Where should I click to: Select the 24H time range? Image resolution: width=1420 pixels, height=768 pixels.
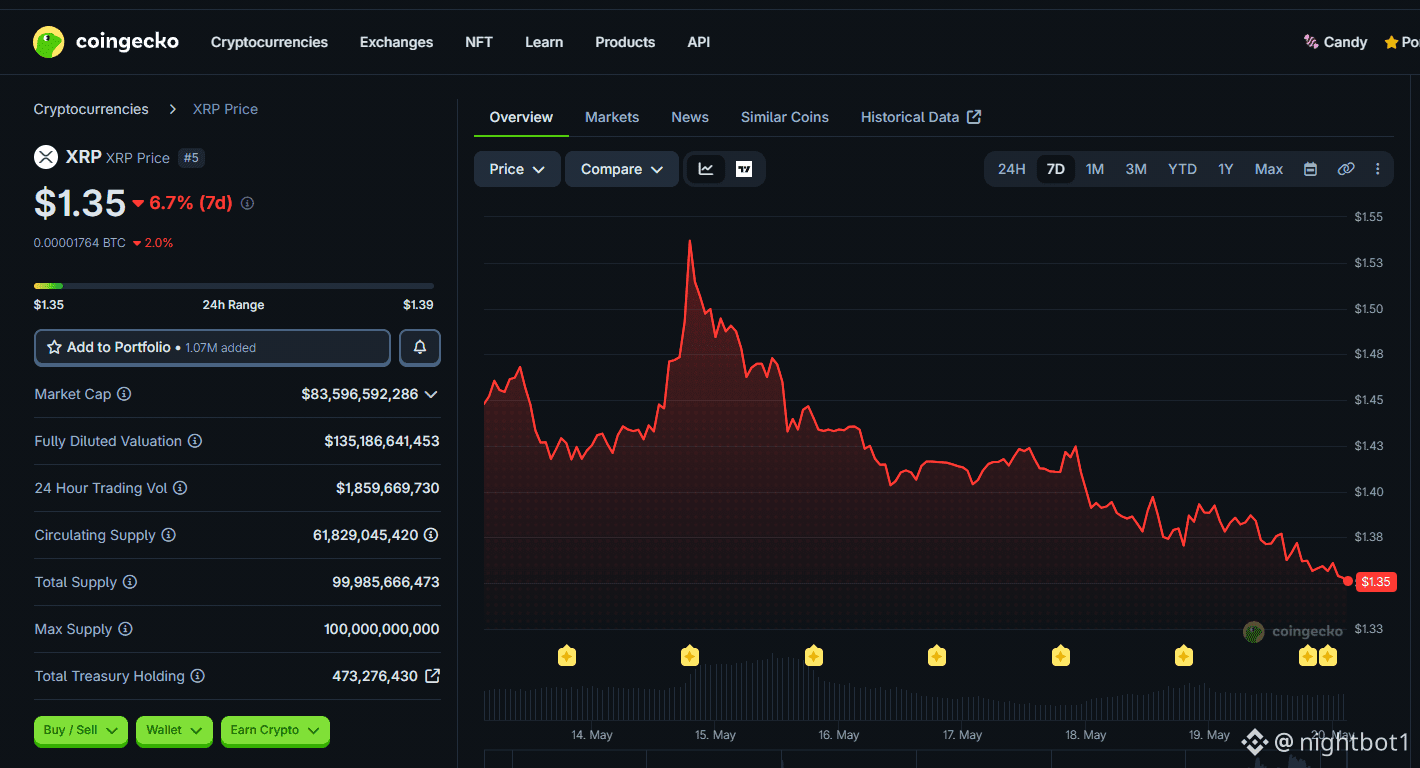coord(1012,169)
